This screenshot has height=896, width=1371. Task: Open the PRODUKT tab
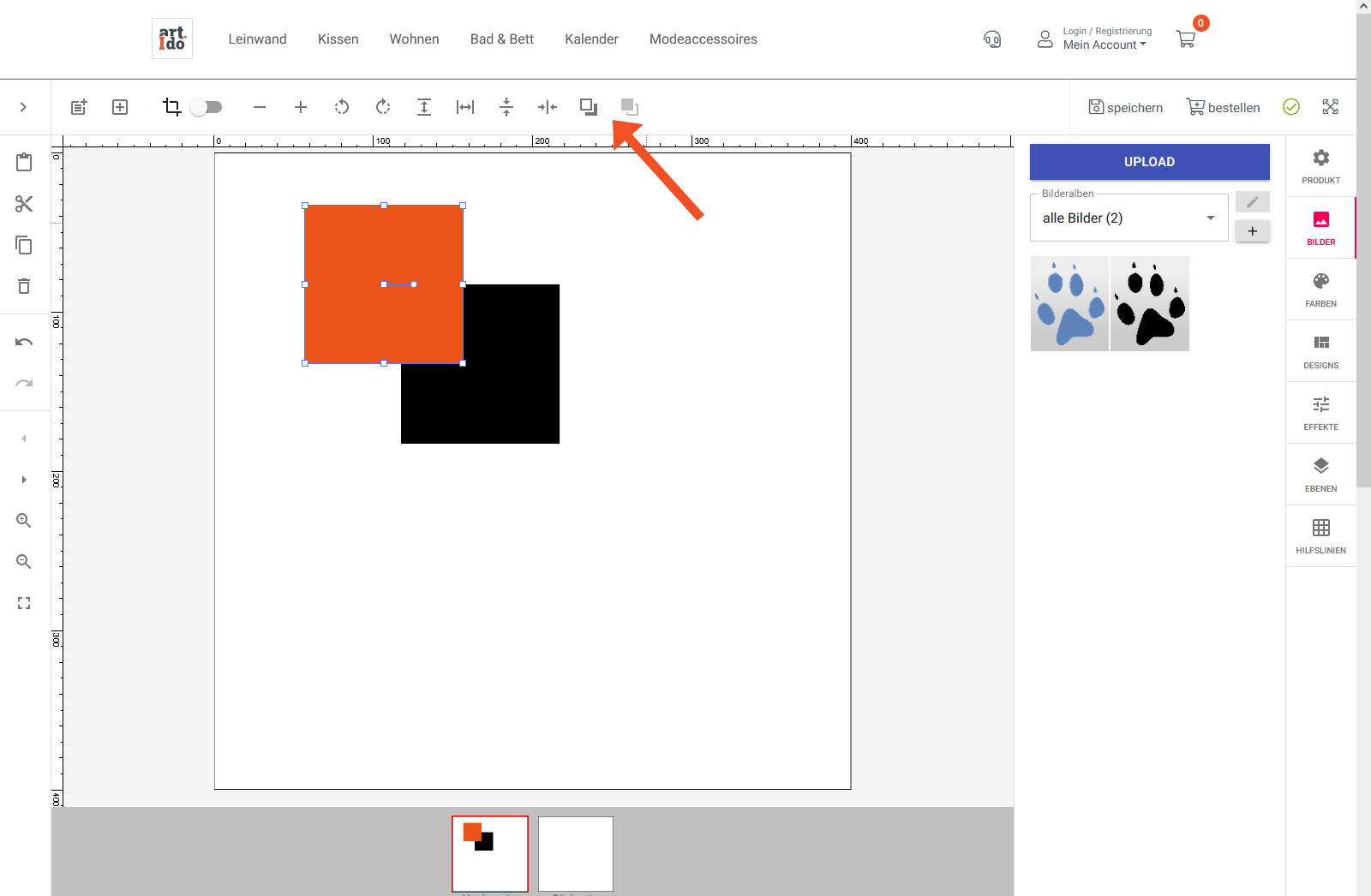pos(1320,166)
